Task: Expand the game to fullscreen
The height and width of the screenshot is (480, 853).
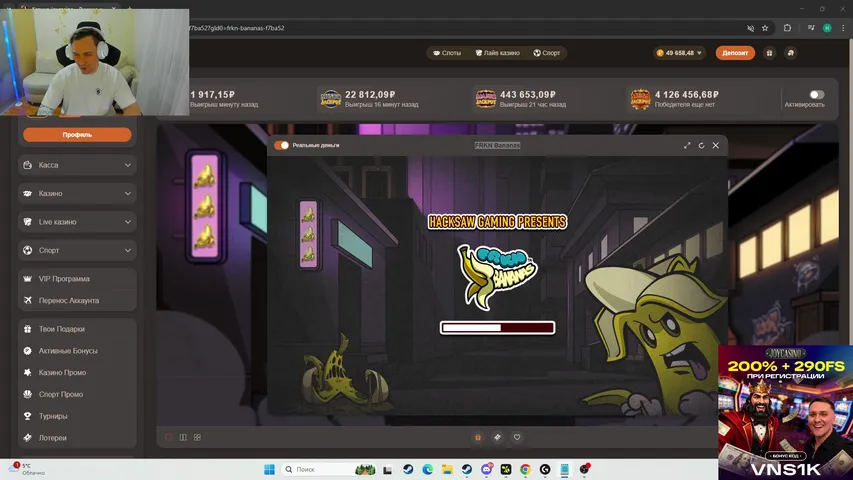Action: (x=687, y=145)
